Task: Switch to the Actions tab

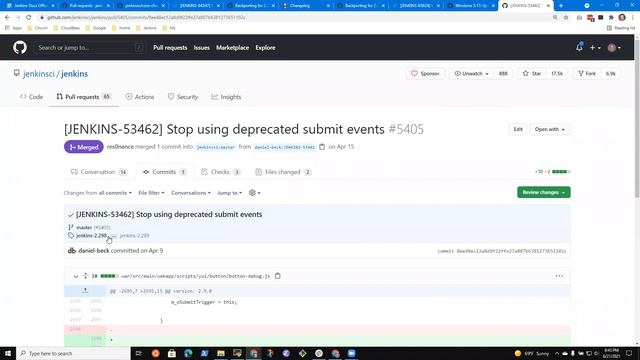Action: (140, 97)
